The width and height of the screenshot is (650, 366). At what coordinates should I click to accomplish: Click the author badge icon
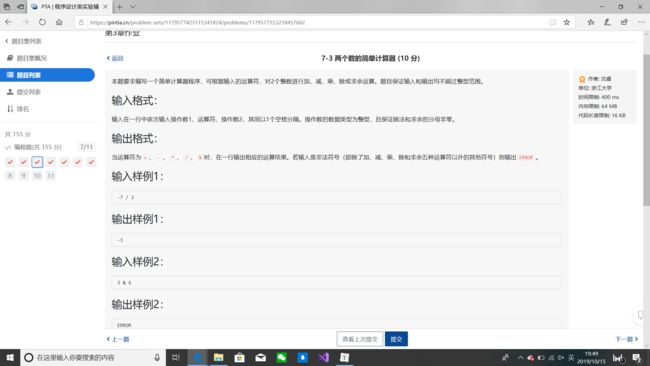pyautogui.click(x=582, y=79)
